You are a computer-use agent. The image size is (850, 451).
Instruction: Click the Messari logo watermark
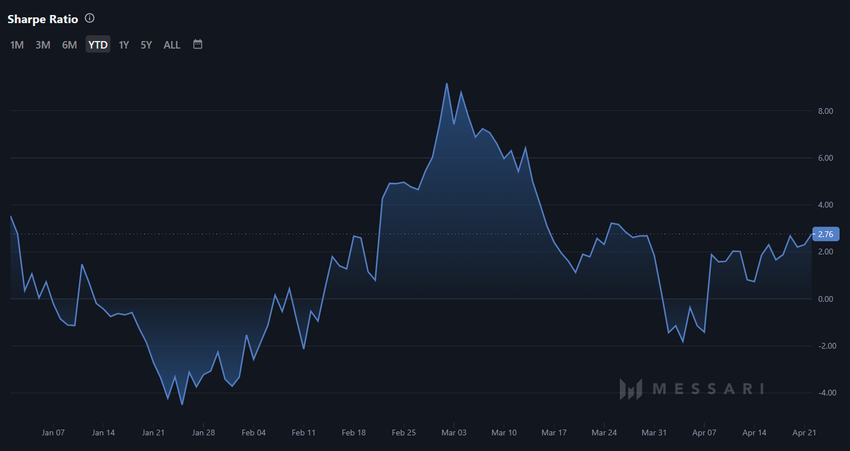click(691, 388)
